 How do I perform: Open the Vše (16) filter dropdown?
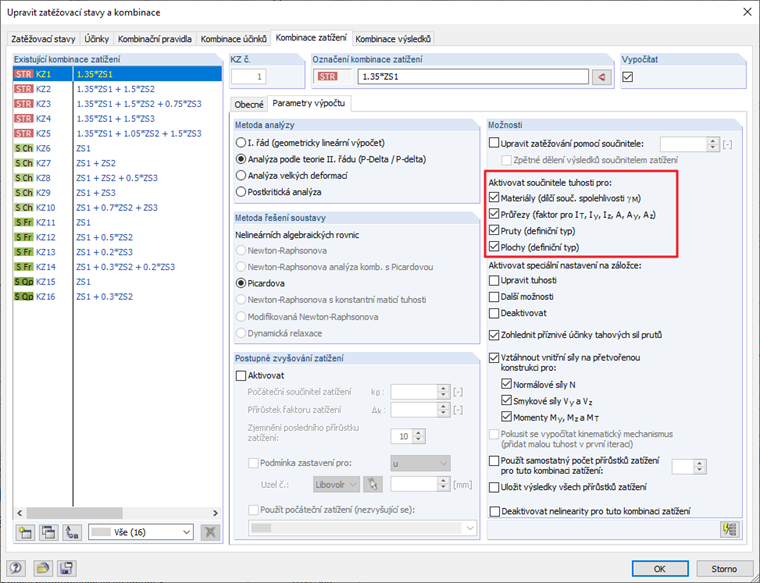coord(141,532)
